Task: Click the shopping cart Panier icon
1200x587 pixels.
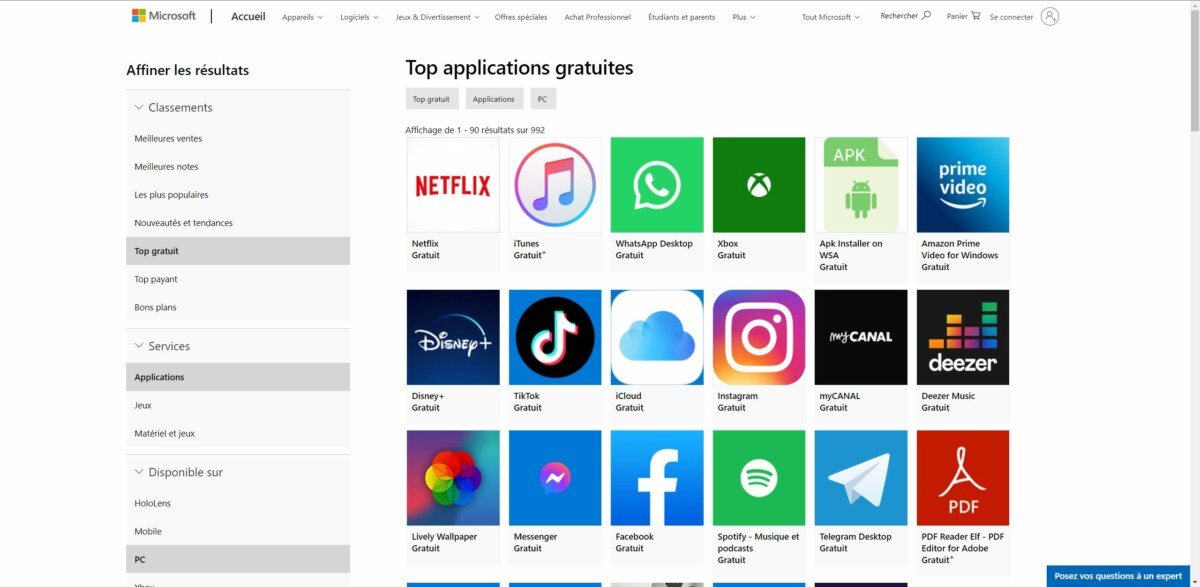Action: coord(976,16)
